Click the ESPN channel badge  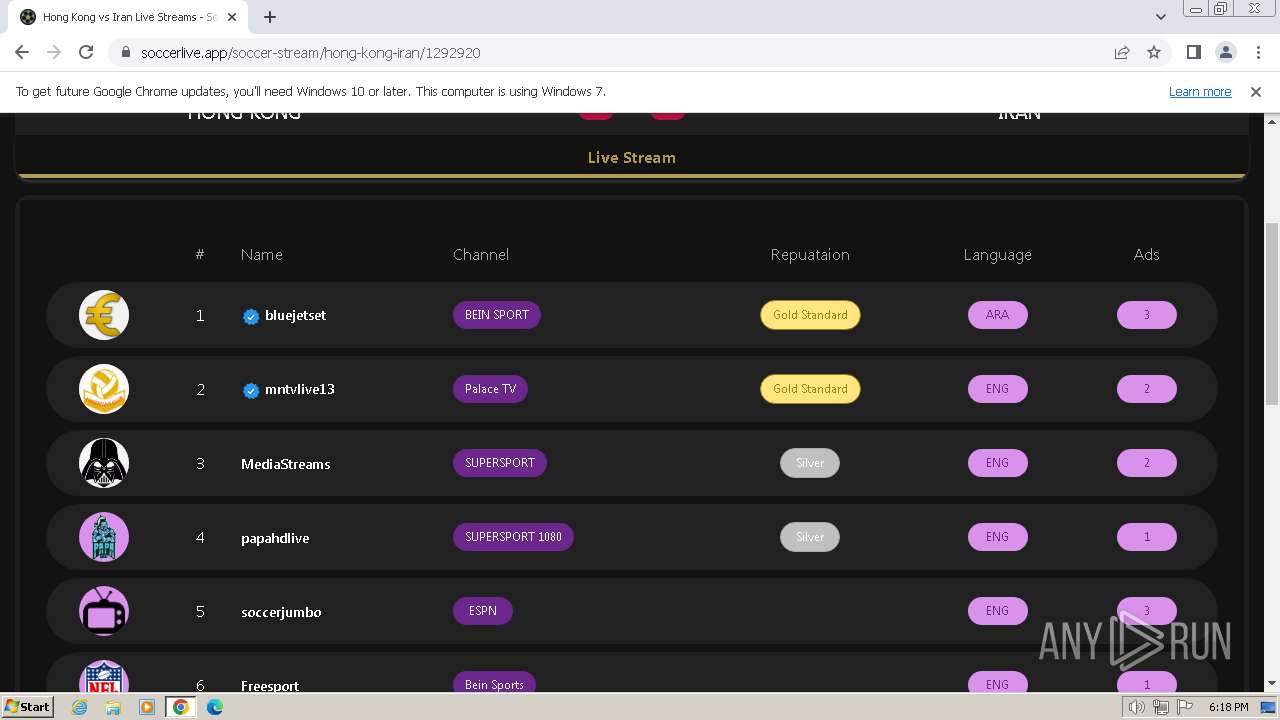pyautogui.click(x=483, y=611)
